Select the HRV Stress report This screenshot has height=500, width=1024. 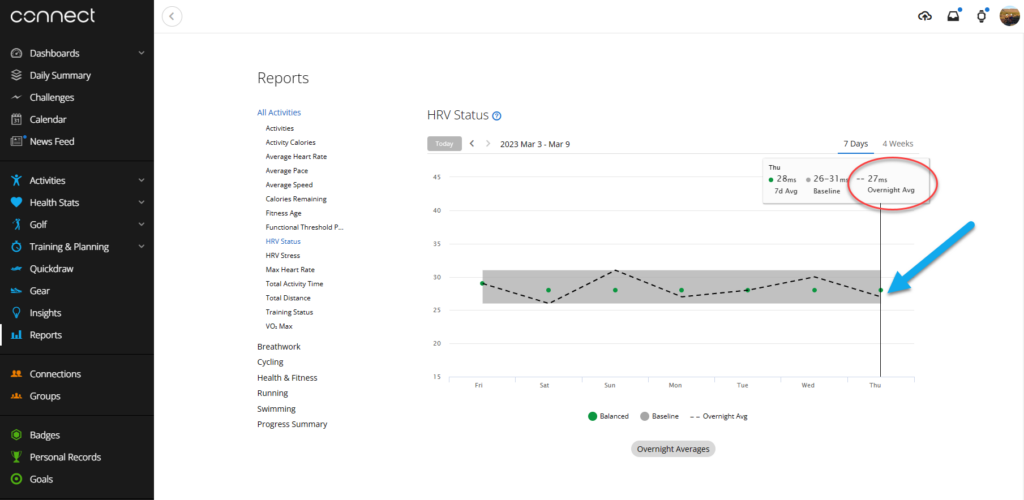[x=283, y=256]
